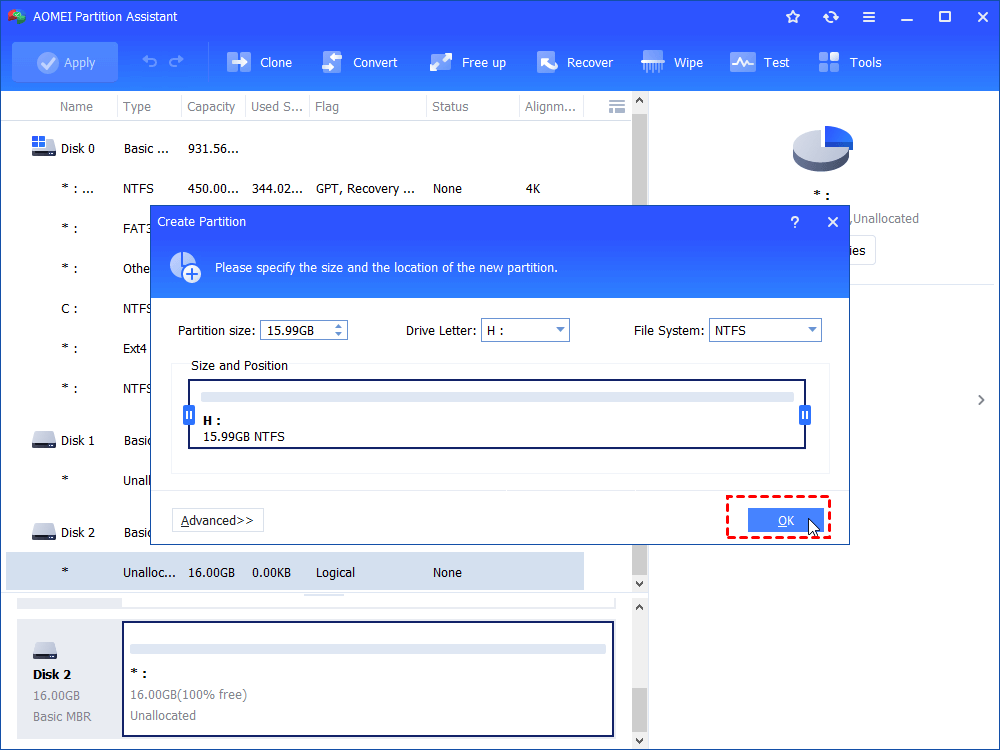Click the refresh icon in the title bar
This screenshot has width=1000, height=750.
tap(831, 16)
